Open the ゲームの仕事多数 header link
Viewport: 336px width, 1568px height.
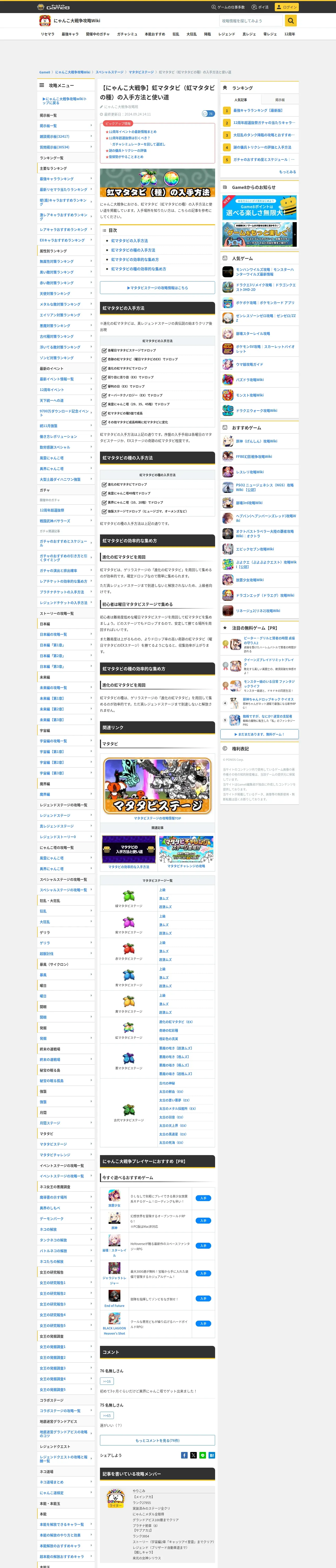click(x=228, y=7)
